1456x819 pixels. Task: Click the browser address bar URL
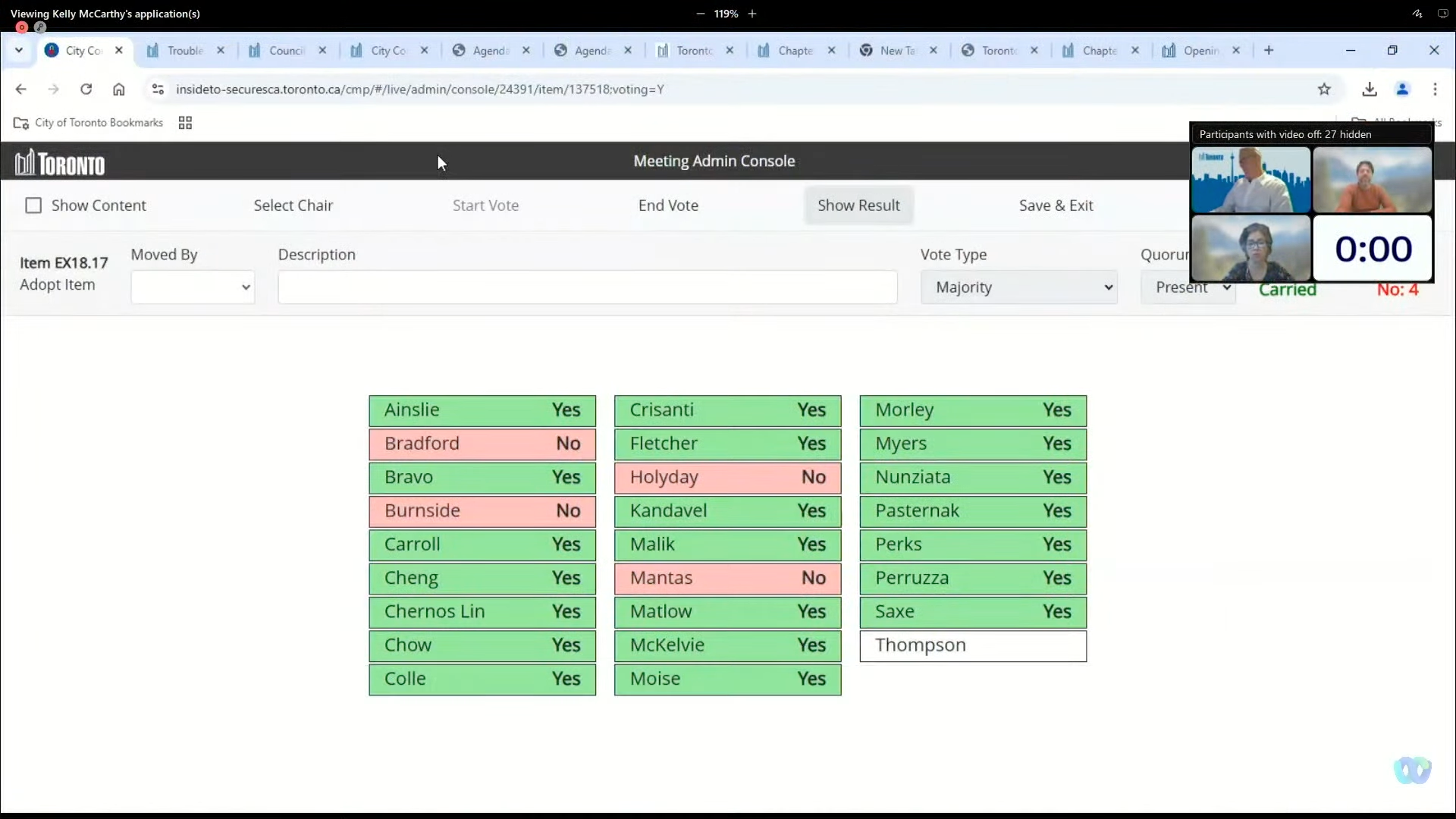pos(419,89)
